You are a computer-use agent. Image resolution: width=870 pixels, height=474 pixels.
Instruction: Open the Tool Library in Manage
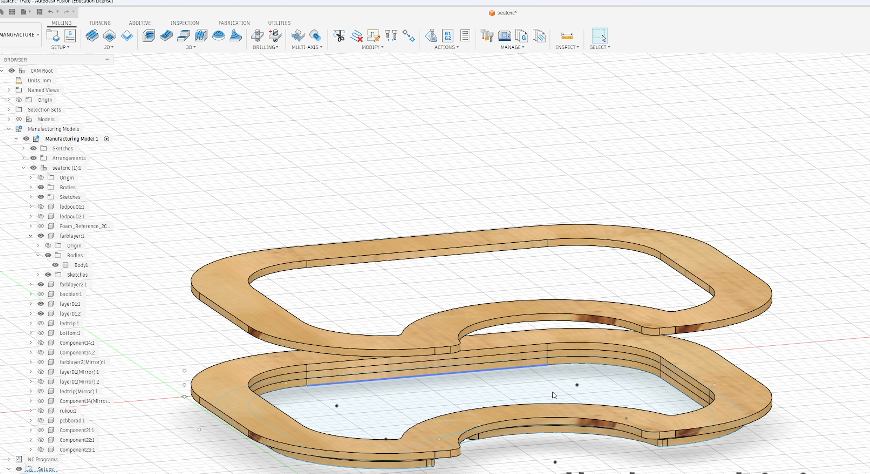pos(487,36)
